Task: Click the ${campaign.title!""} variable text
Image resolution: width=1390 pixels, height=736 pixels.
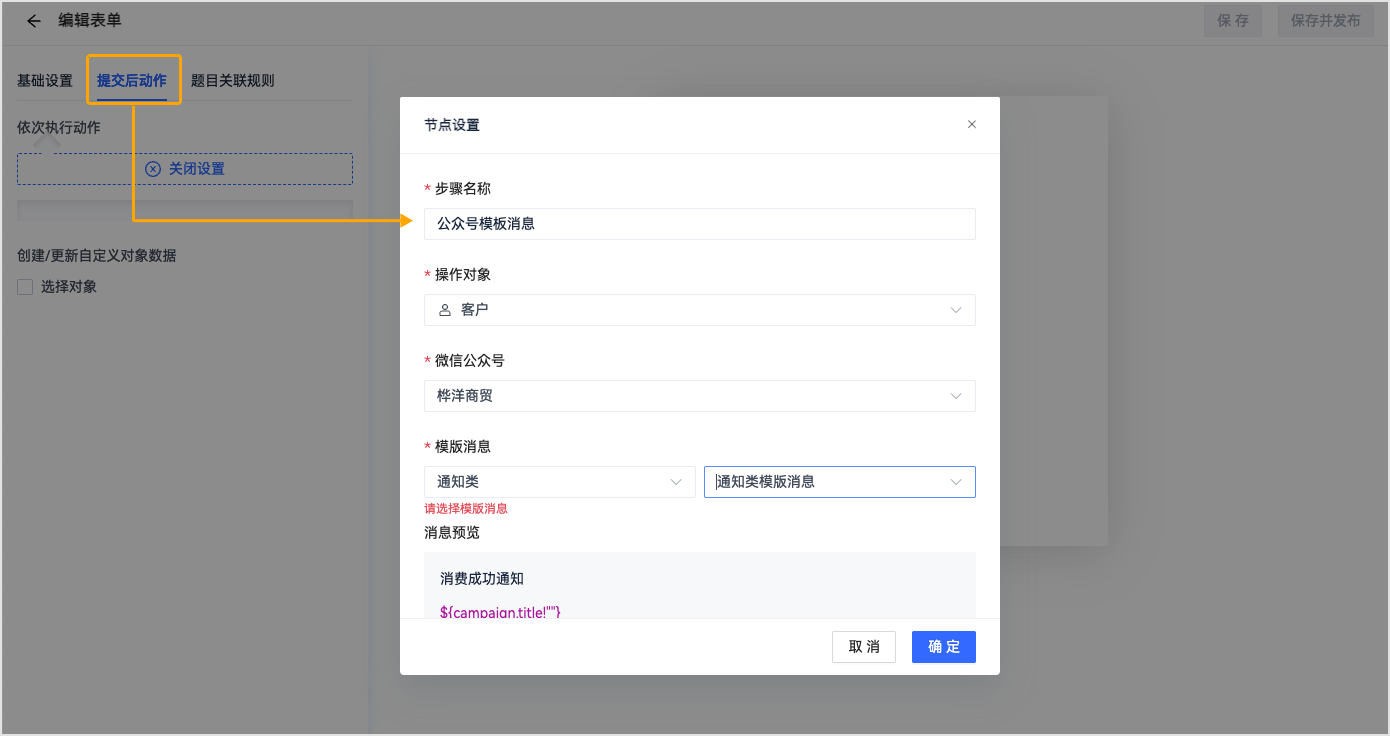Action: click(500, 610)
